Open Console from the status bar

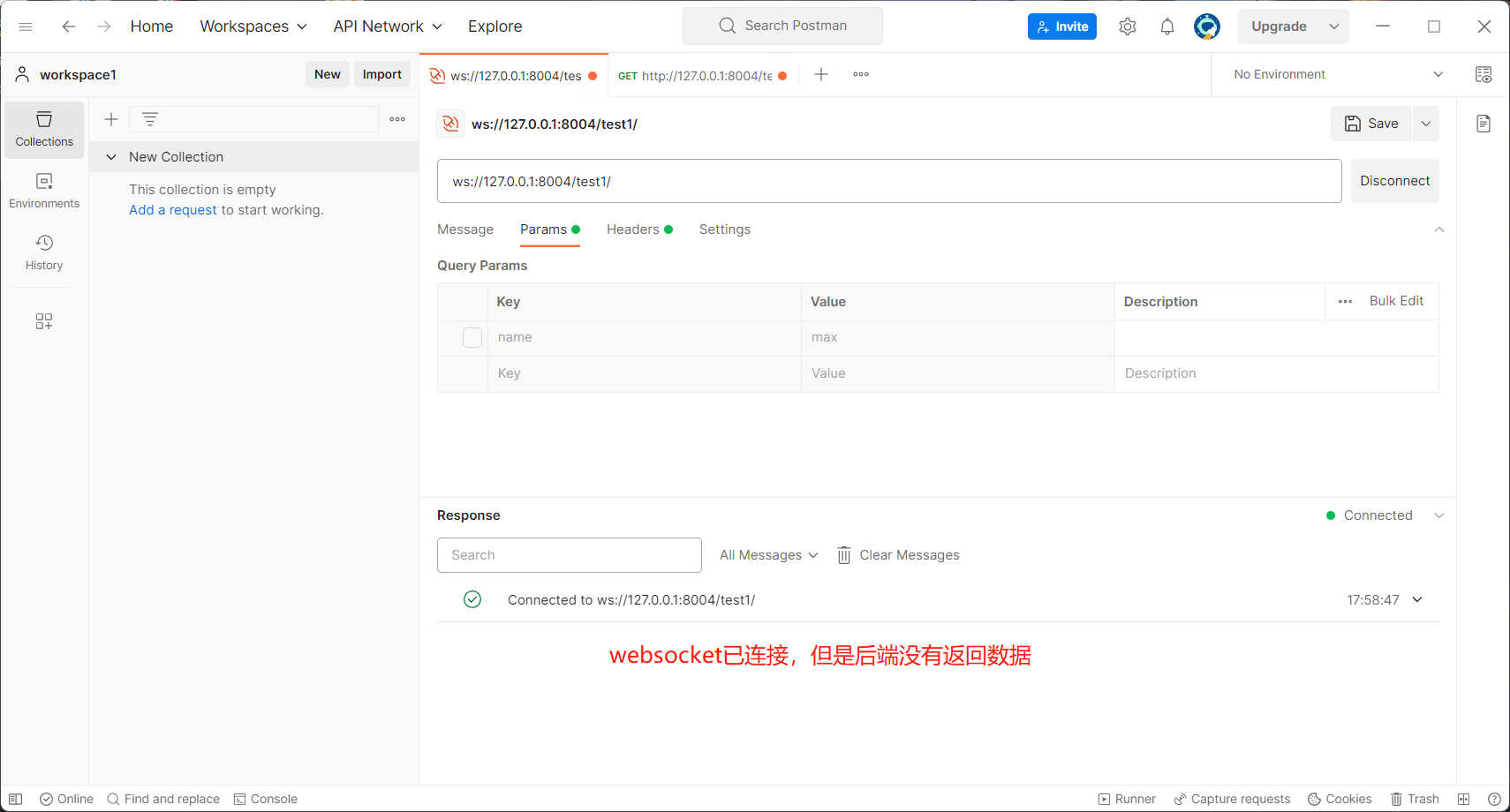point(265,799)
